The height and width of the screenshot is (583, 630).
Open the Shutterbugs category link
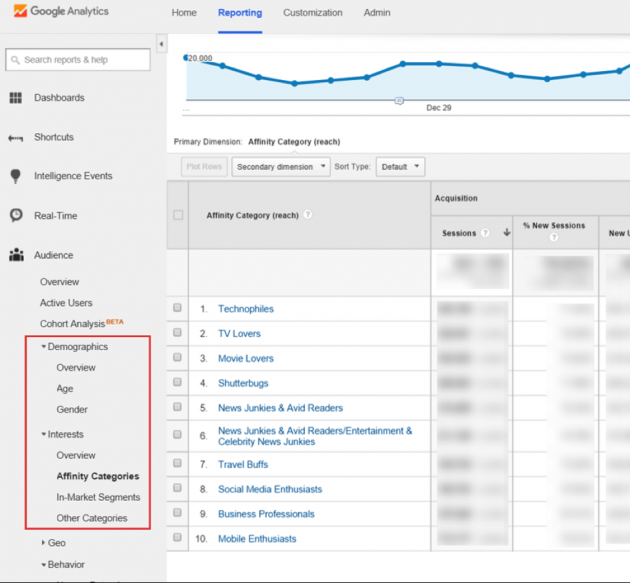tap(243, 383)
